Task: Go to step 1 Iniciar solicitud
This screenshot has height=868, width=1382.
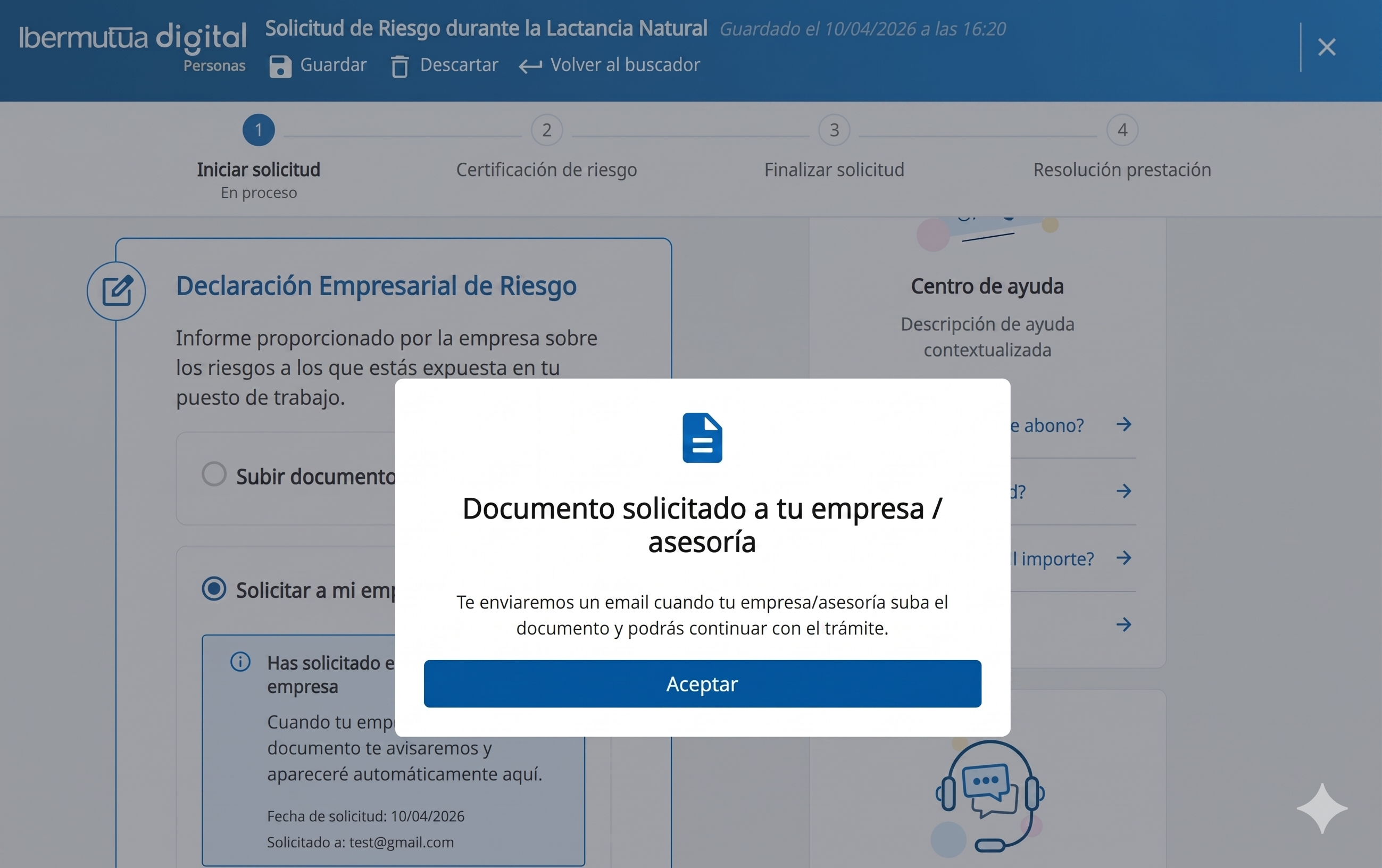Action: pos(259,130)
